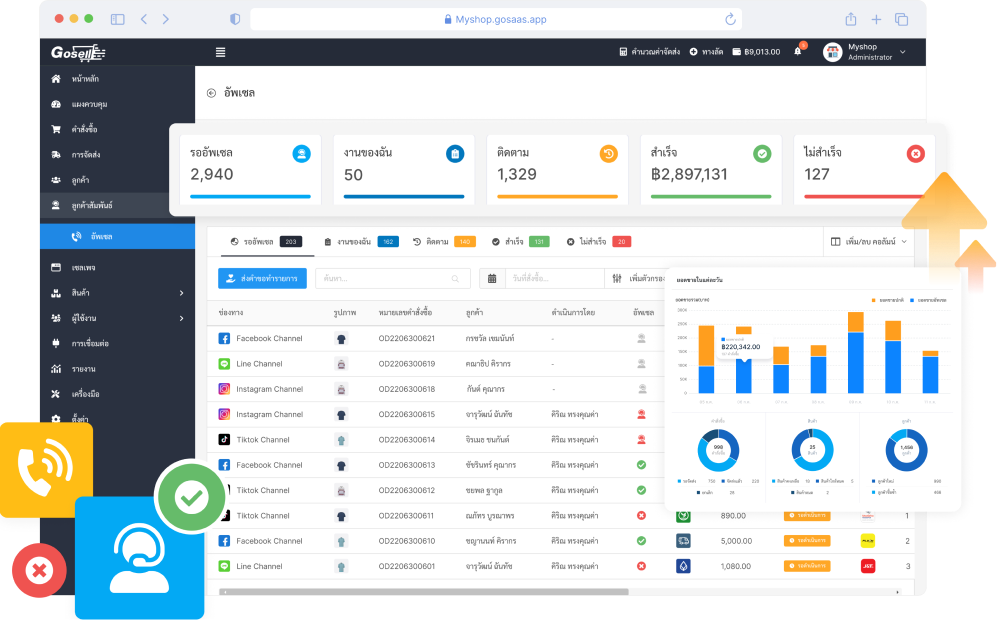
Task: Click the GoSell logo
Action: click(x=78, y=52)
